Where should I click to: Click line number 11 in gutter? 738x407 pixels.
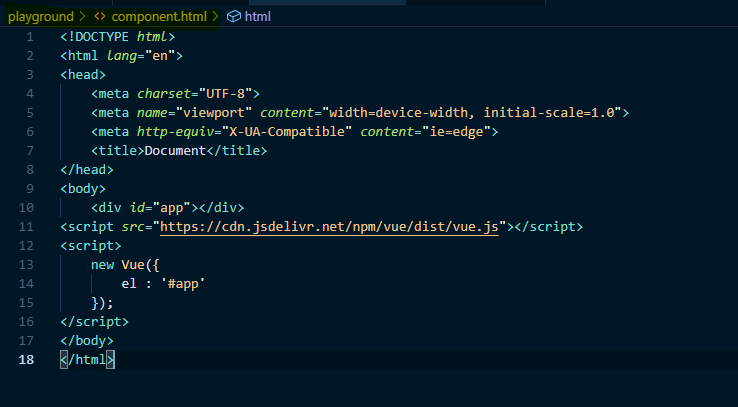click(x=26, y=227)
